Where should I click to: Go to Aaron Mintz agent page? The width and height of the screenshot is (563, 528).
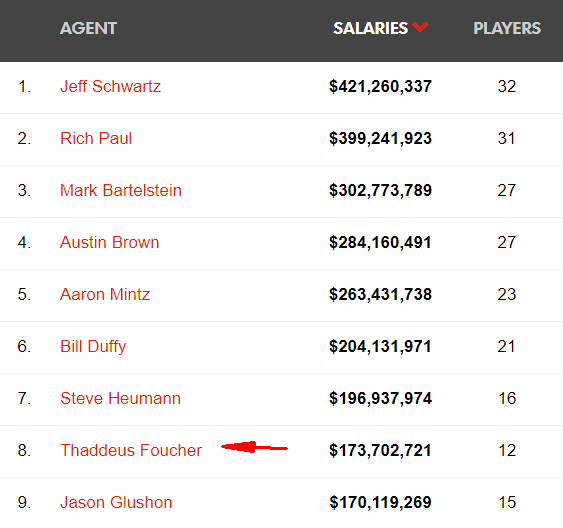point(104,294)
